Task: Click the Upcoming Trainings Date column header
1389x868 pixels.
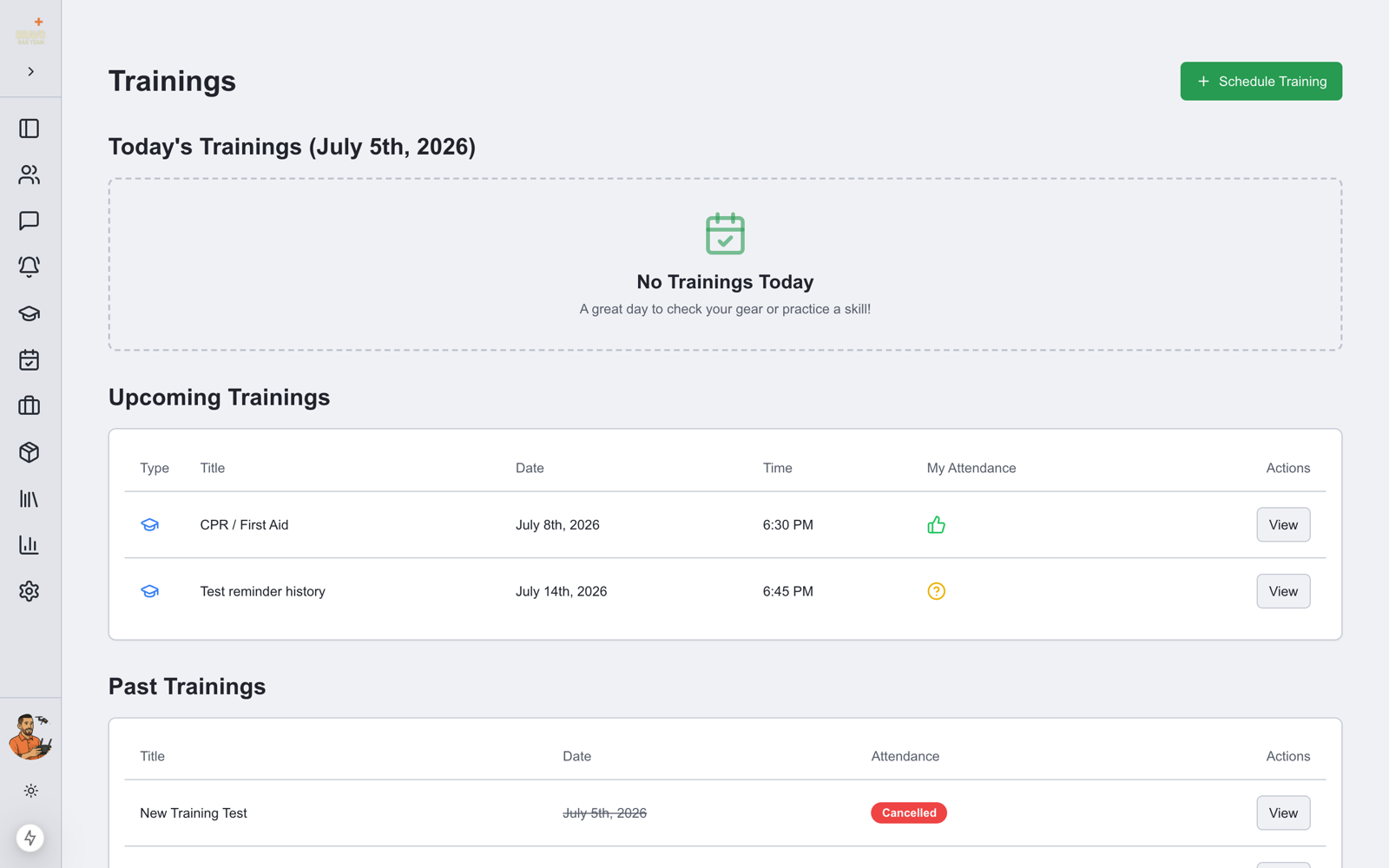Action: pos(530,468)
